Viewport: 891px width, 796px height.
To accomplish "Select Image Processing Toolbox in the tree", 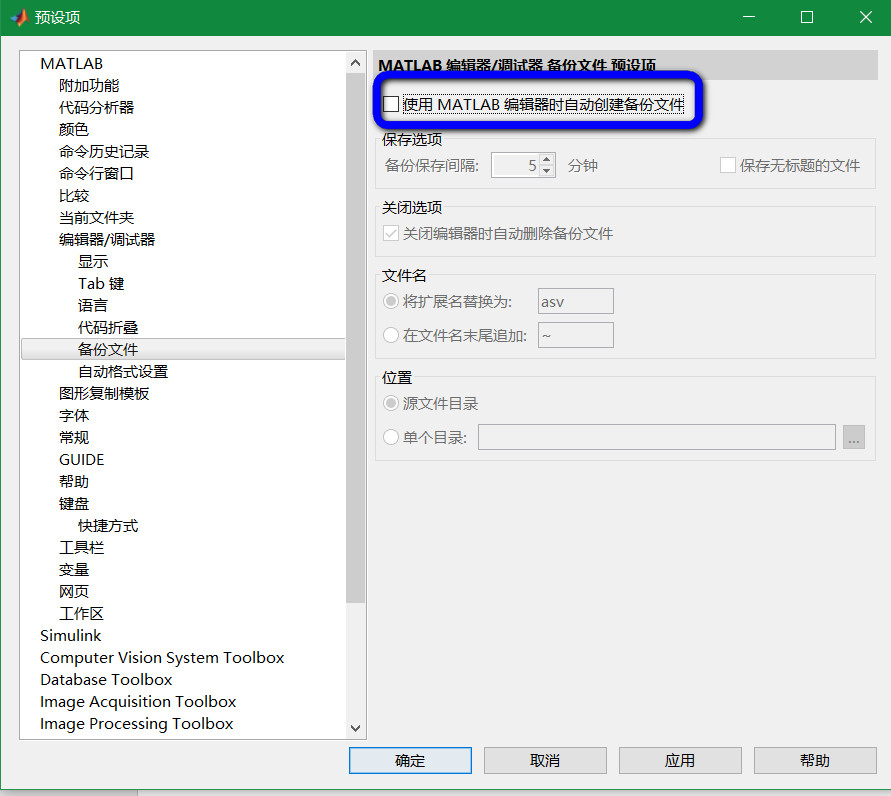I will [x=136, y=724].
